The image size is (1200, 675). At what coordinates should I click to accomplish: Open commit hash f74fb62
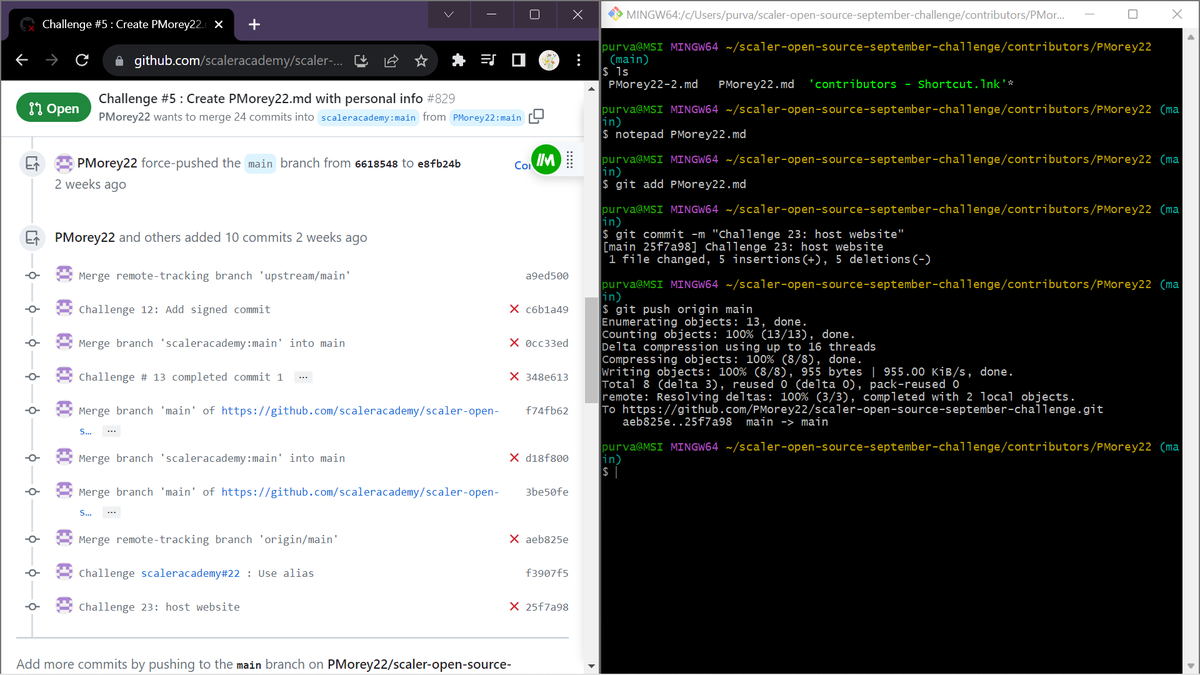point(547,411)
